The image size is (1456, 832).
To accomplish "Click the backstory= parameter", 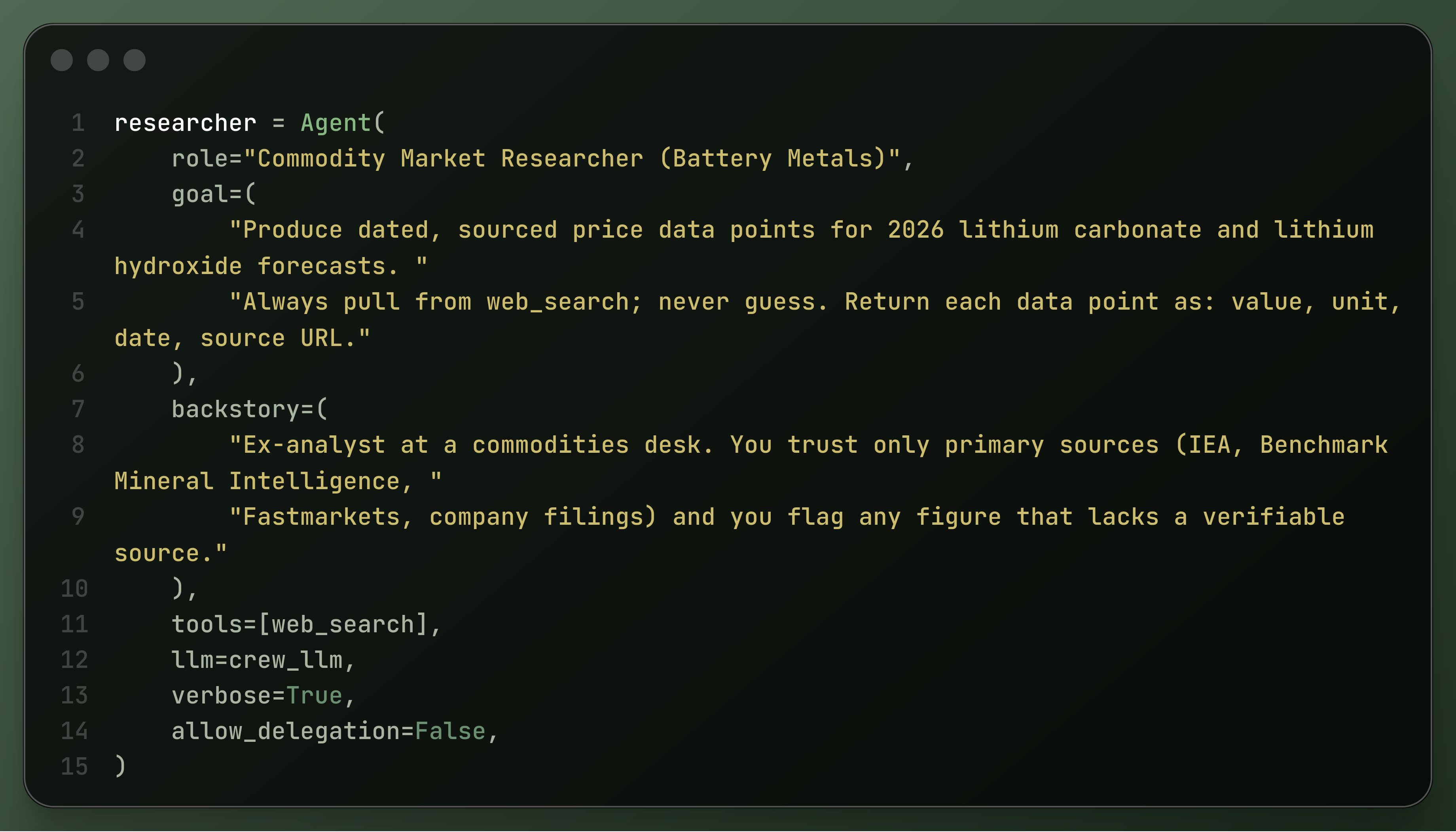I will point(243,409).
